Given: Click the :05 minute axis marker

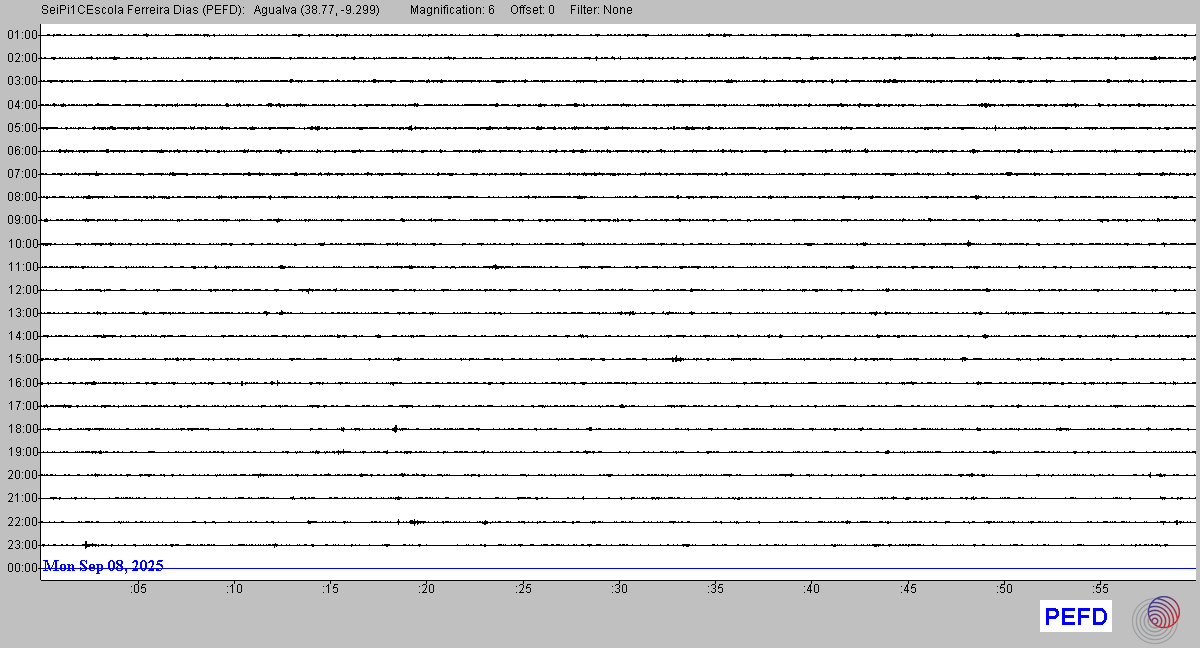Looking at the screenshot, I should tap(138, 589).
